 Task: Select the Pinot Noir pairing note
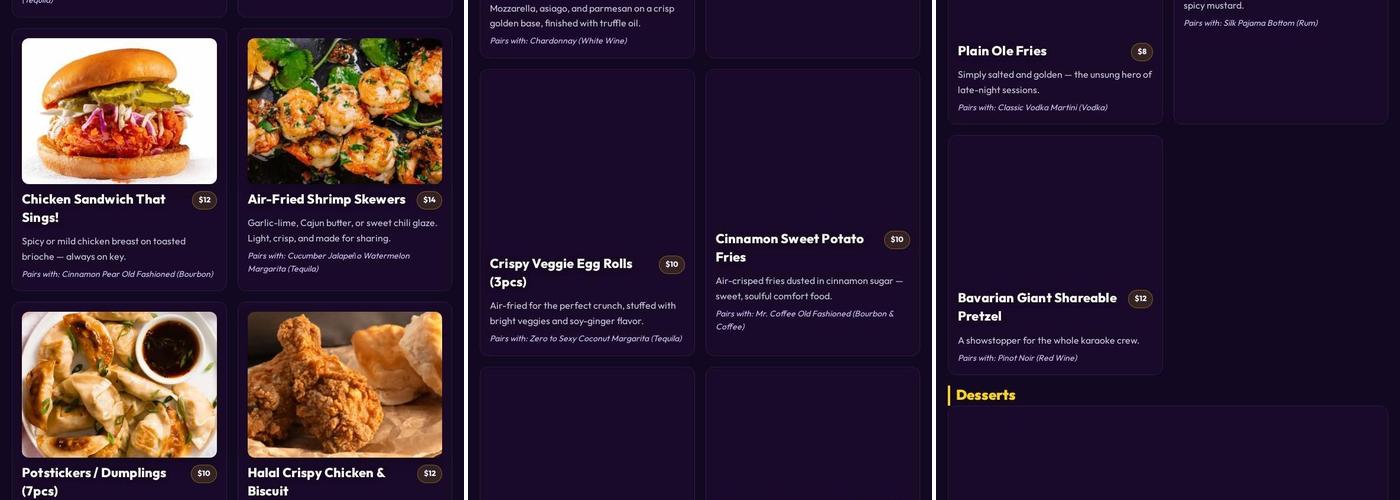[x=1017, y=358]
